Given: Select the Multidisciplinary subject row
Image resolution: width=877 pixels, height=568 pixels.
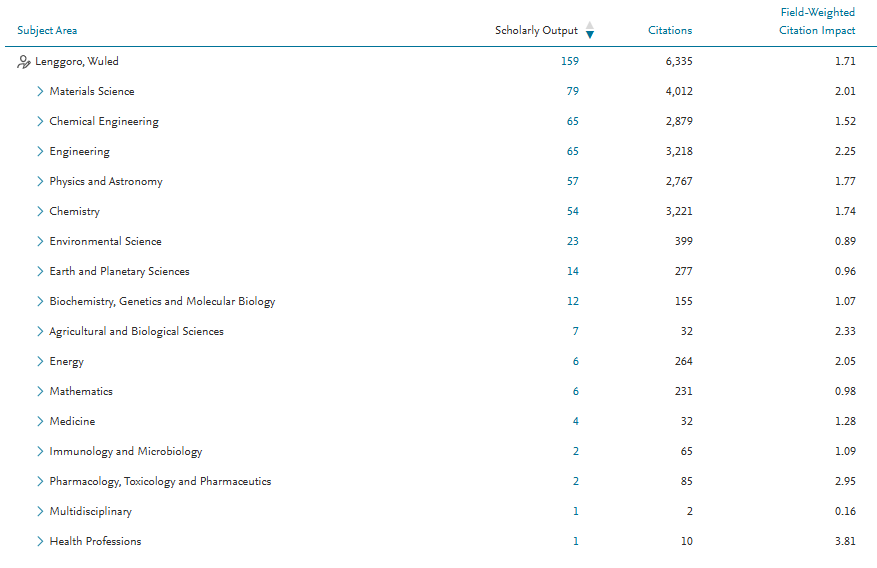Looking at the screenshot, I should click(x=90, y=512).
